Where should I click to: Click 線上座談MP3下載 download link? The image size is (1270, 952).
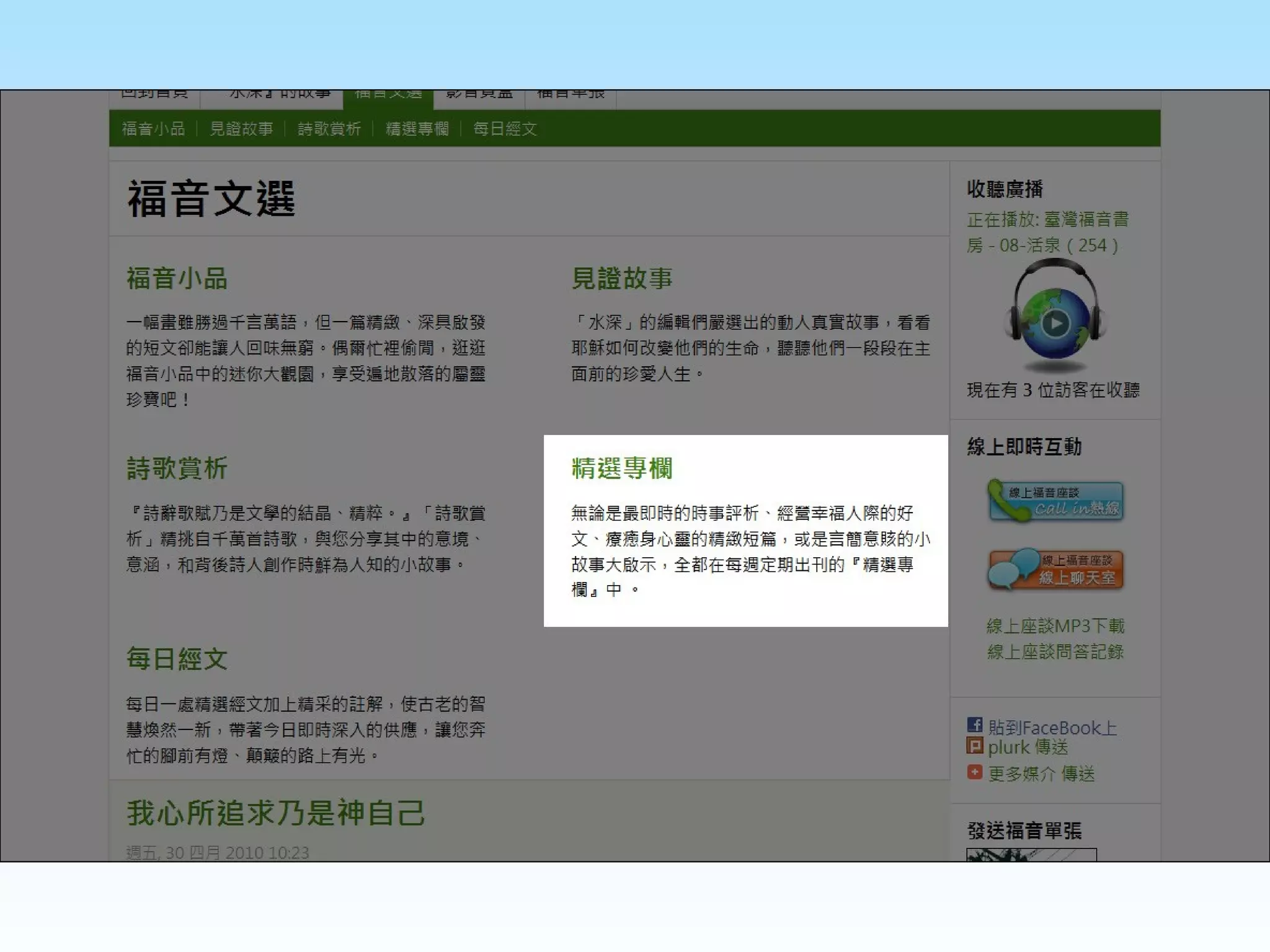[x=1055, y=625]
